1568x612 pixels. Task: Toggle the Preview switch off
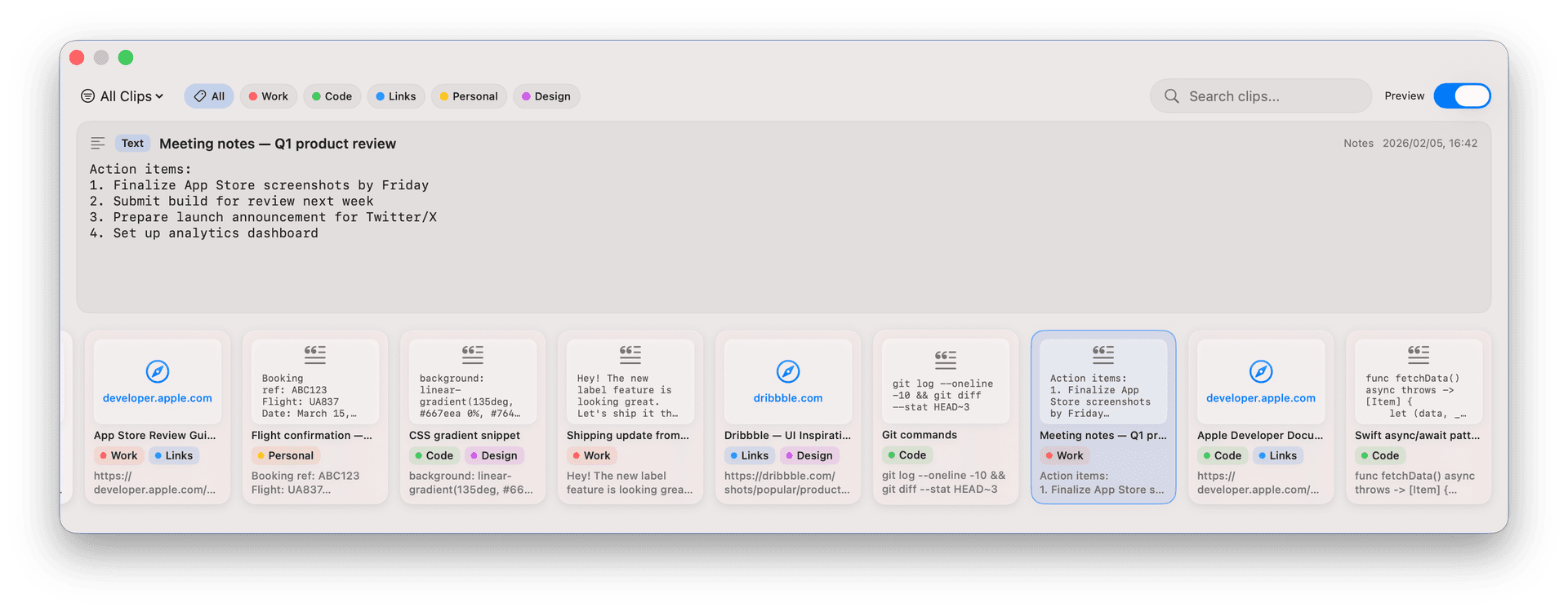tap(1462, 96)
